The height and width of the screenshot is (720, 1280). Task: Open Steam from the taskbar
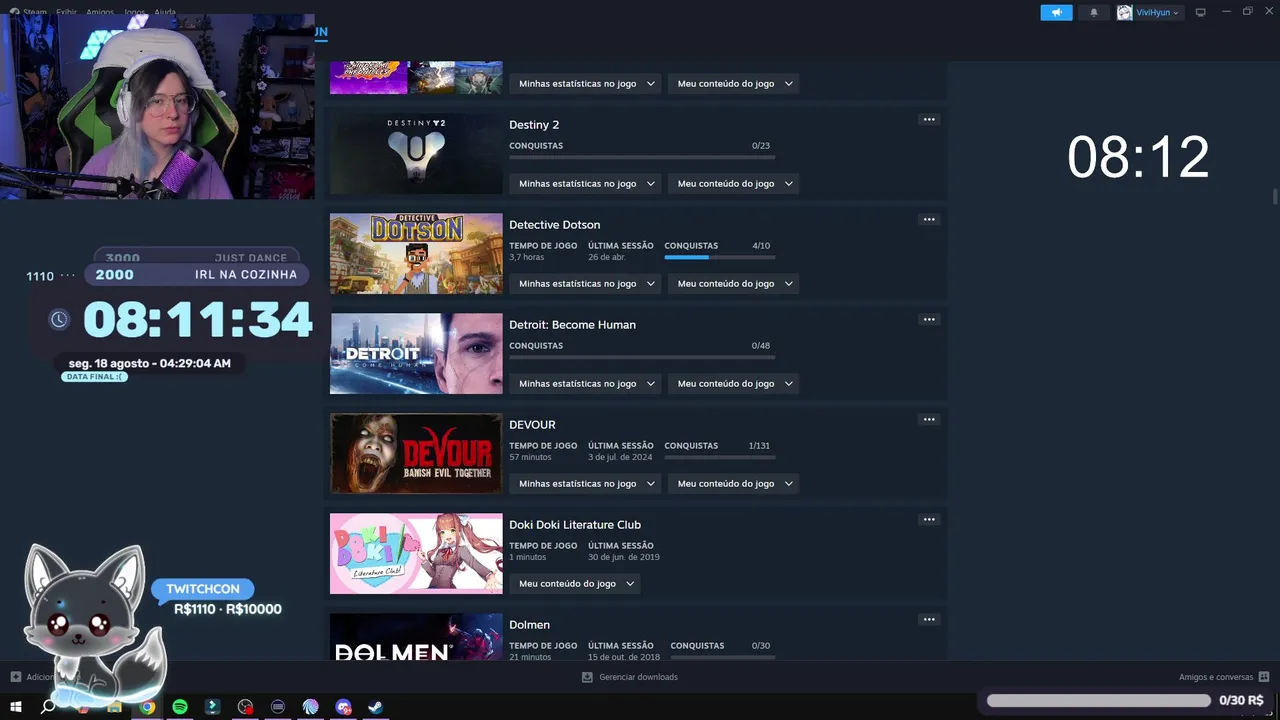(x=375, y=707)
